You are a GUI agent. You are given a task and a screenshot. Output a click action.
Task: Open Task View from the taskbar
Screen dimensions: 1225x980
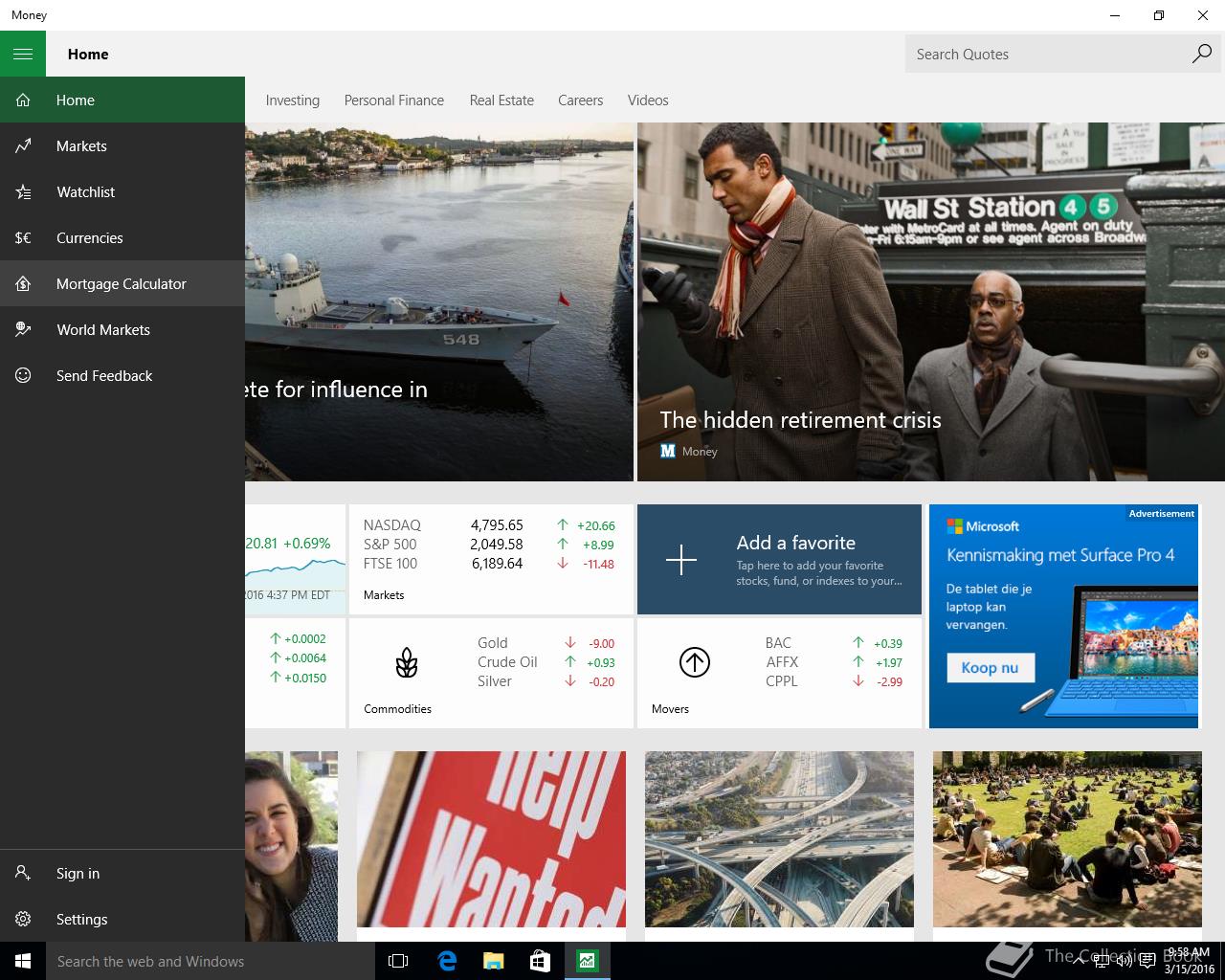pos(398,961)
